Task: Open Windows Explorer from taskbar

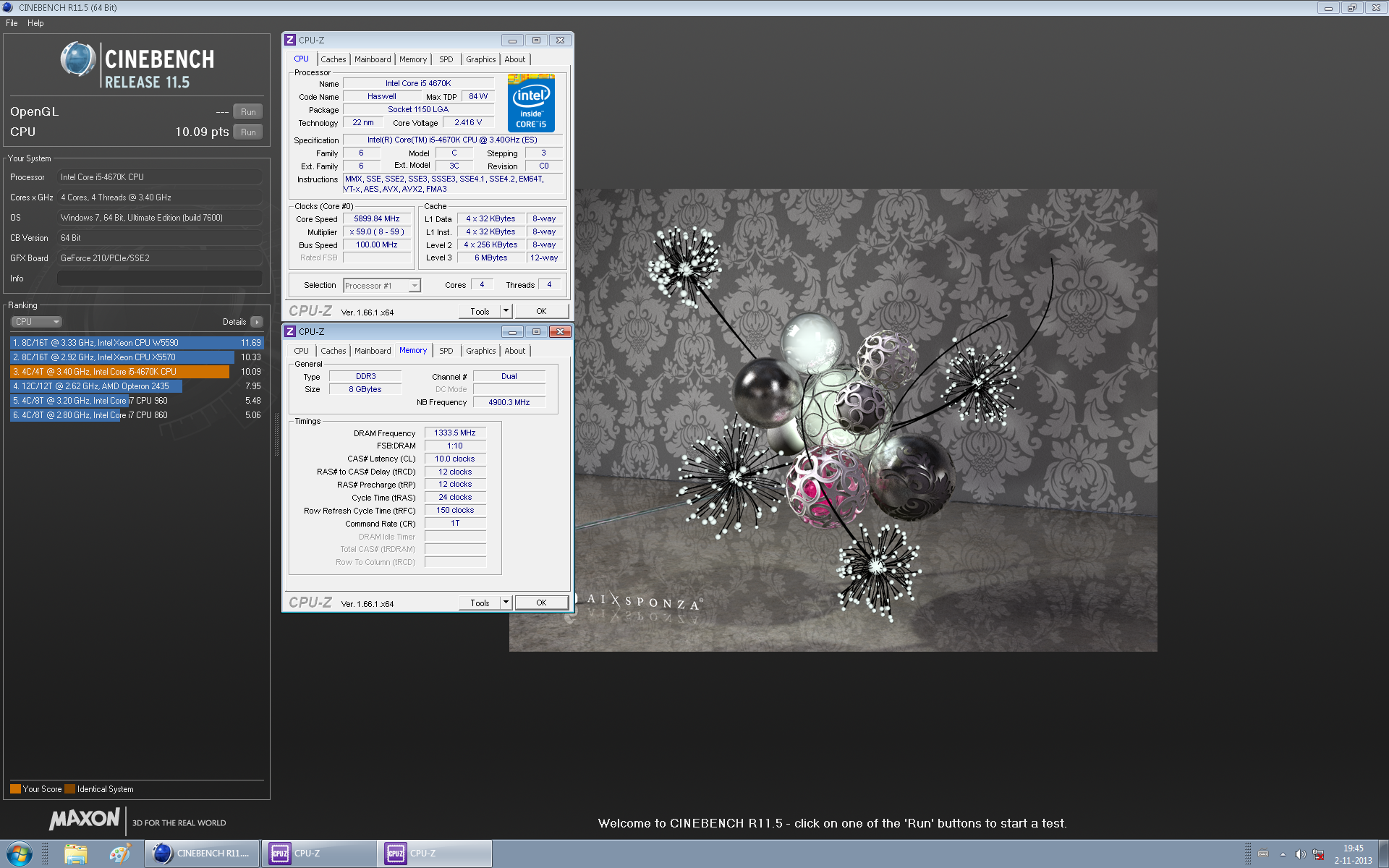Action: pos(75,854)
